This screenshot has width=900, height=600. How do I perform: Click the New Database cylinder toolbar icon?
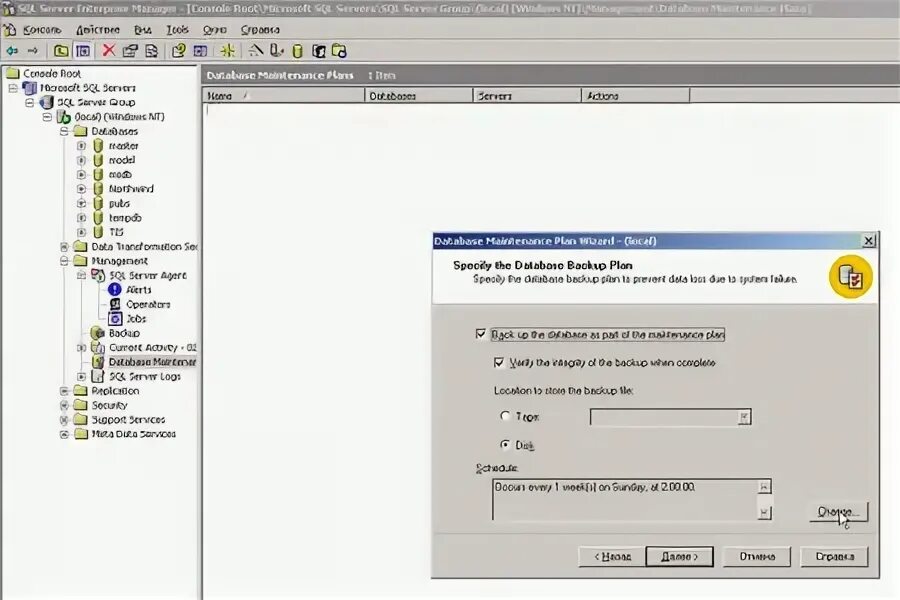click(x=297, y=51)
